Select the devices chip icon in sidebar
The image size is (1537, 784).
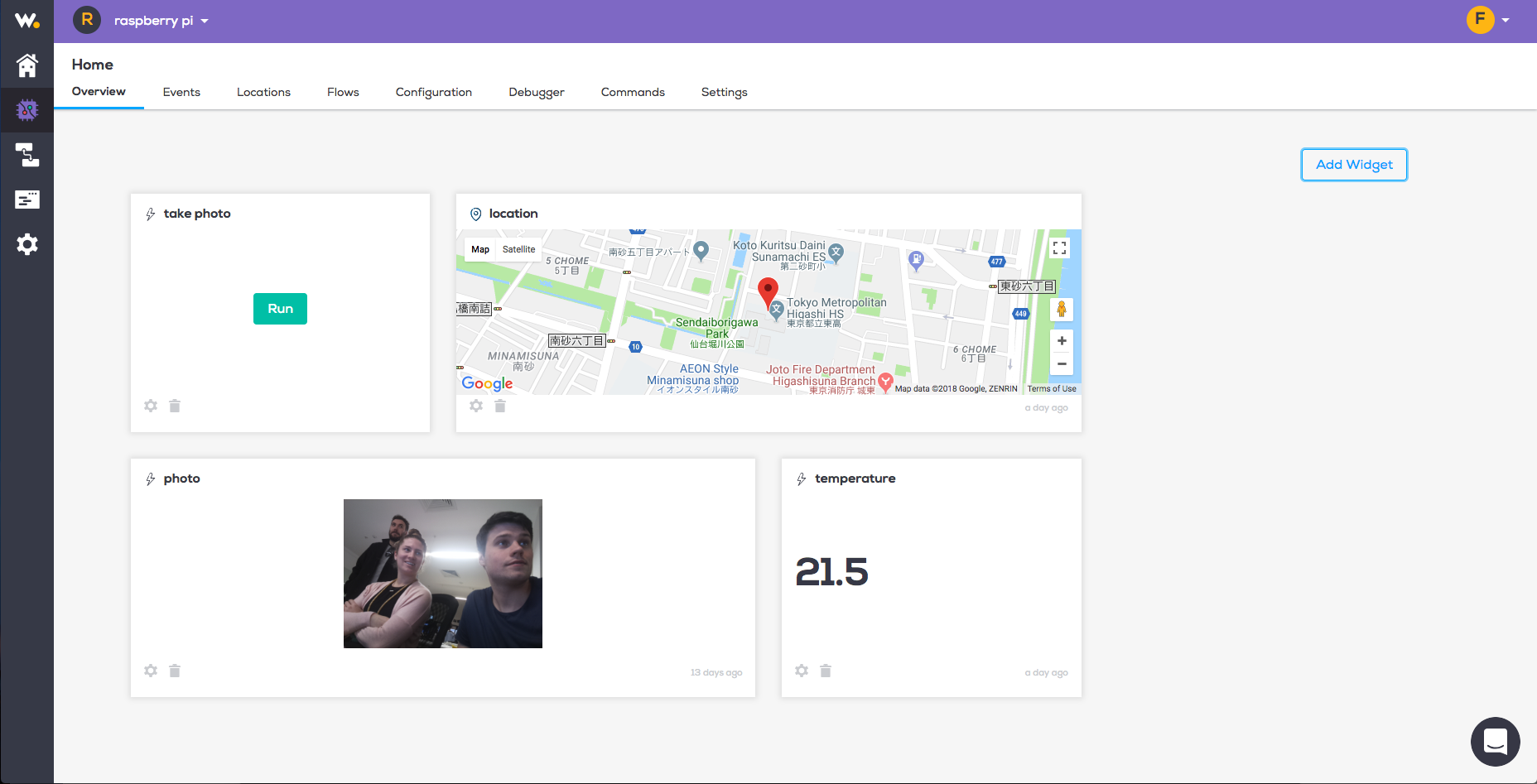click(x=27, y=109)
